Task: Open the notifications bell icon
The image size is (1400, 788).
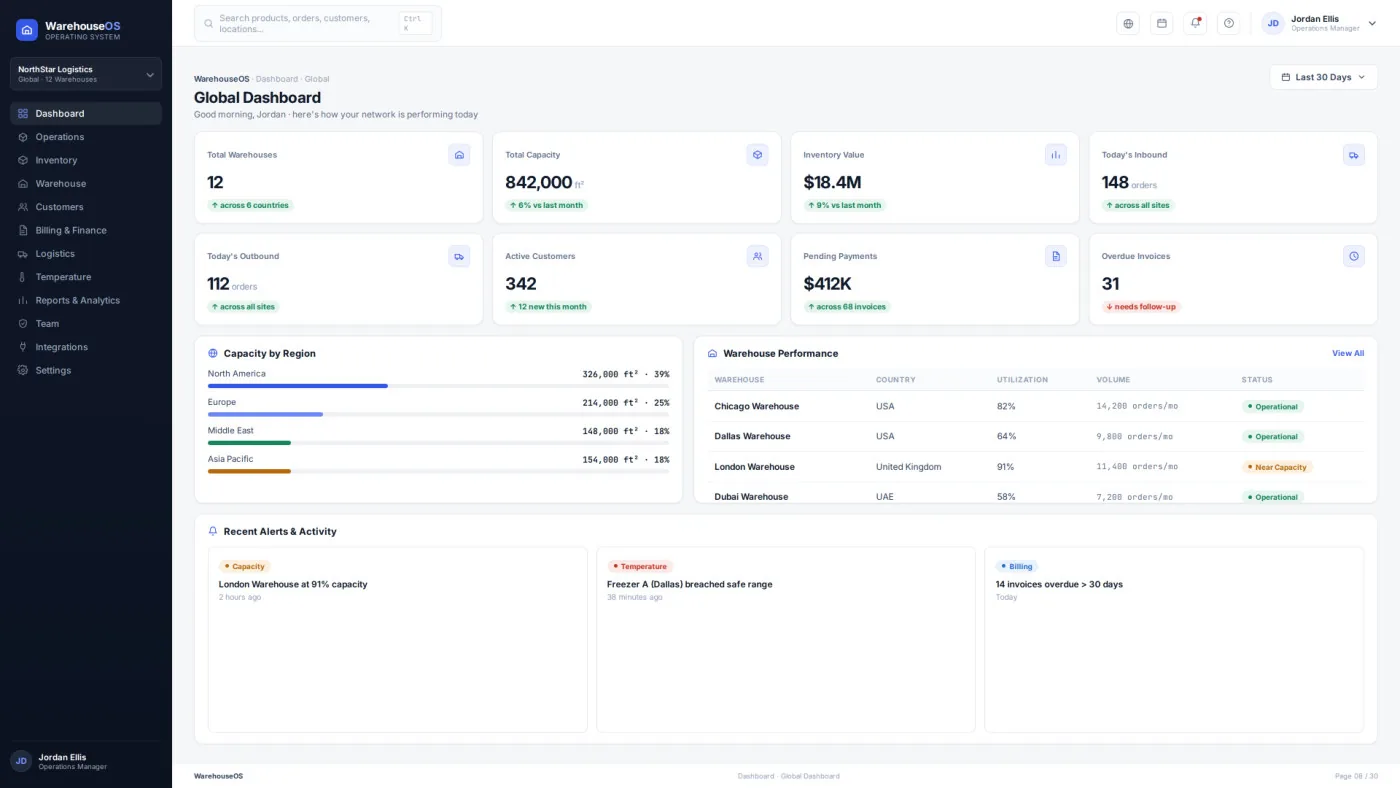Action: 1195,23
